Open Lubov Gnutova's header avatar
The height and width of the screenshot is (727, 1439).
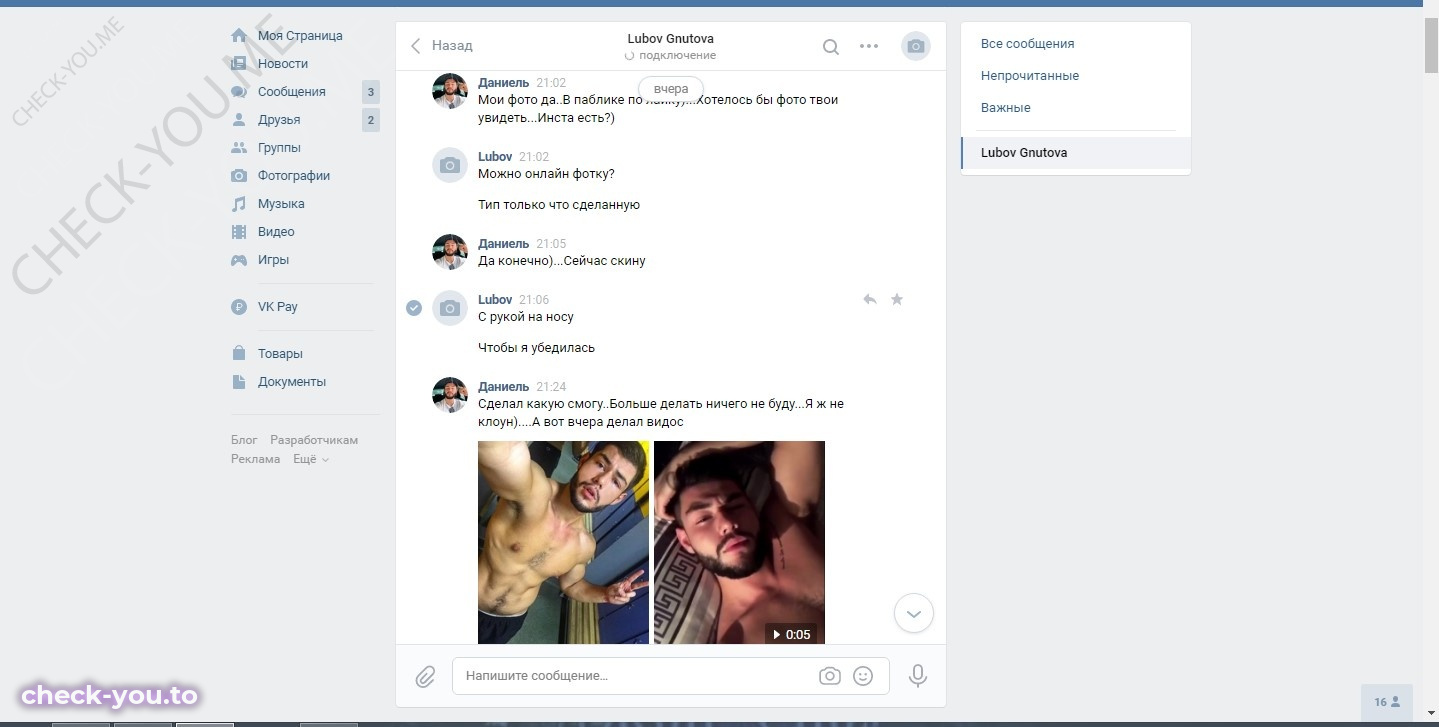click(x=916, y=46)
